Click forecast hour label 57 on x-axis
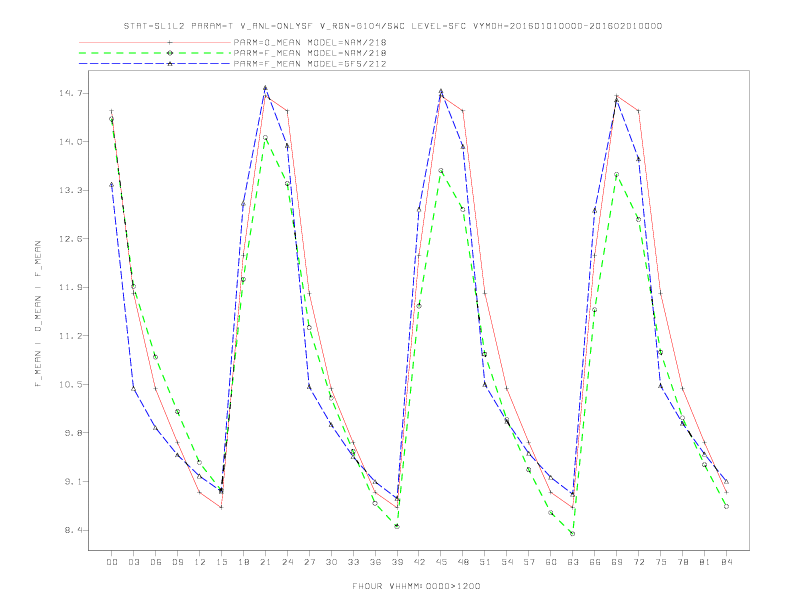The width and height of the screenshot is (792, 612). click(x=528, y=562)
